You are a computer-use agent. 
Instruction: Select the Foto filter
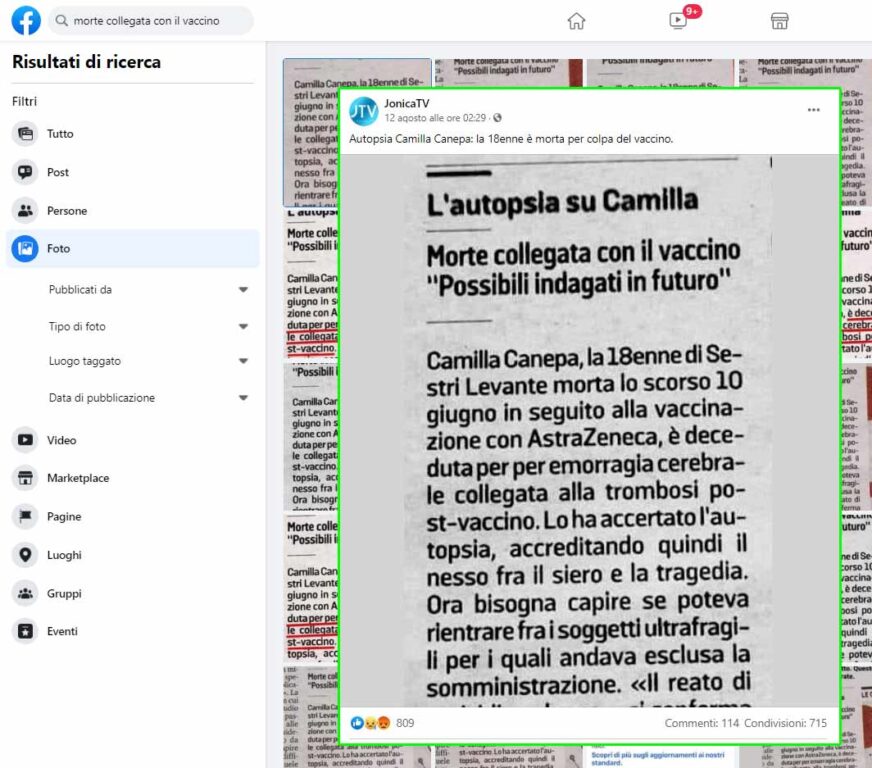pyautogui.click(x=132, y=249)
